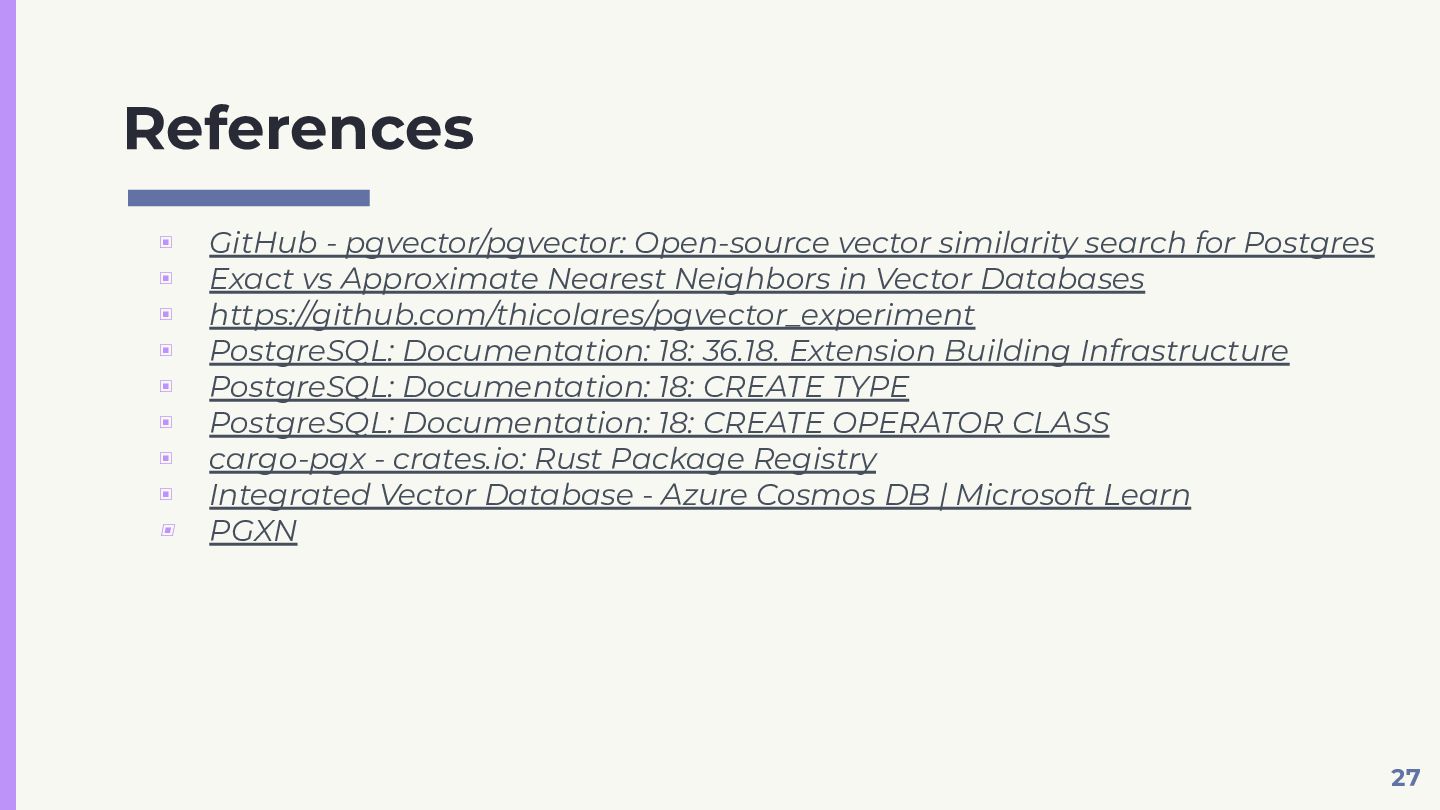Open Exact vs Approximate Nearest Neighbors link
Screen dimensions: 1440x810
pos(676,279)
